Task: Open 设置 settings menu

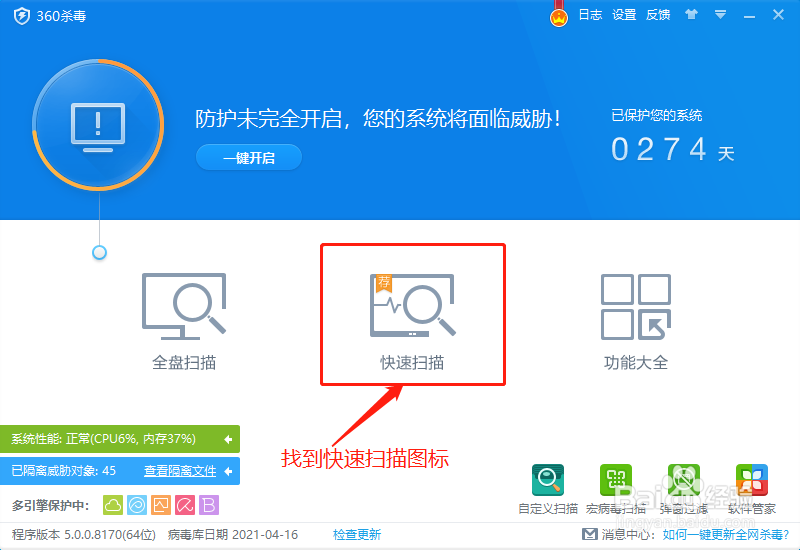Action: pyautogui.click(x=624, y=15)
